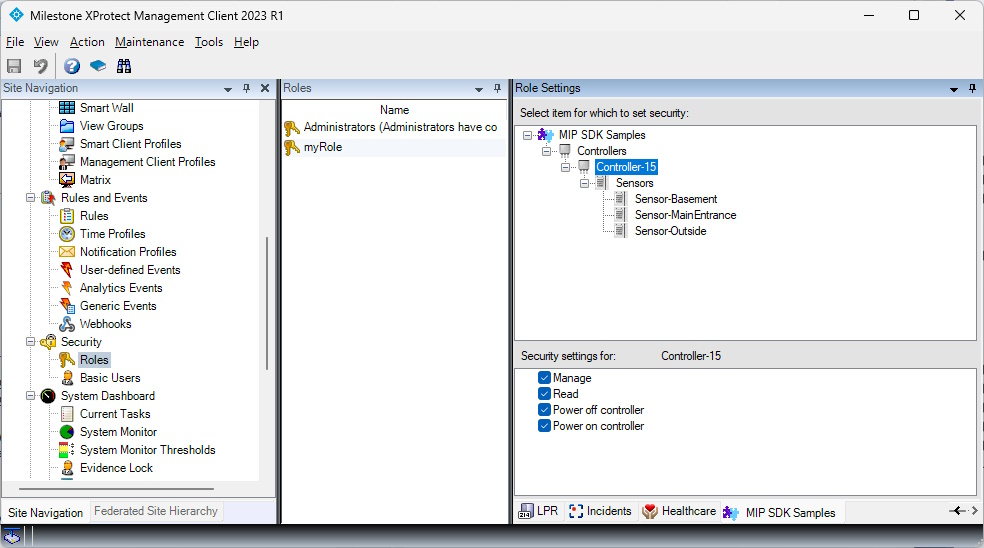Screen dimensions: 984x548
Task: Click the View Groups folder icon
Action: [67, 126]
